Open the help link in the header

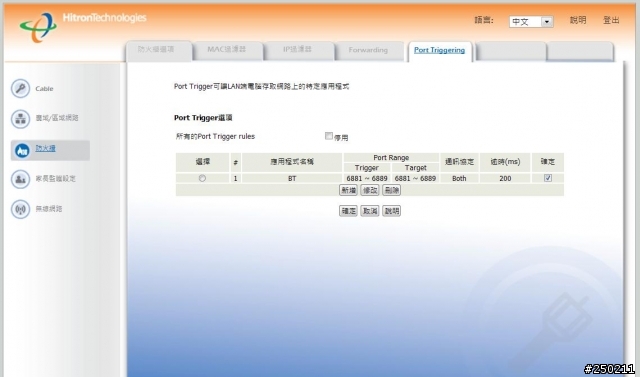point(578,20)
